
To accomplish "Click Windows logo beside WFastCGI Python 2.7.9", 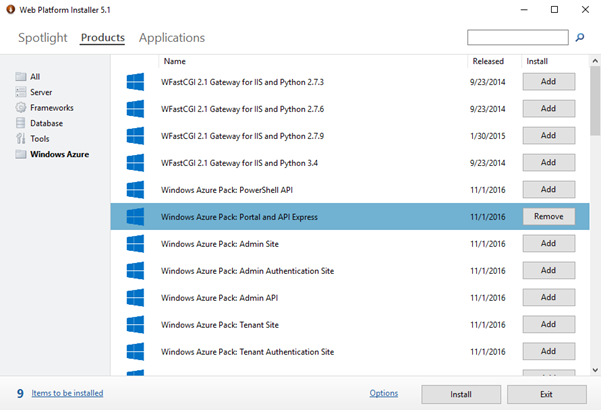I will pos(135,136).
